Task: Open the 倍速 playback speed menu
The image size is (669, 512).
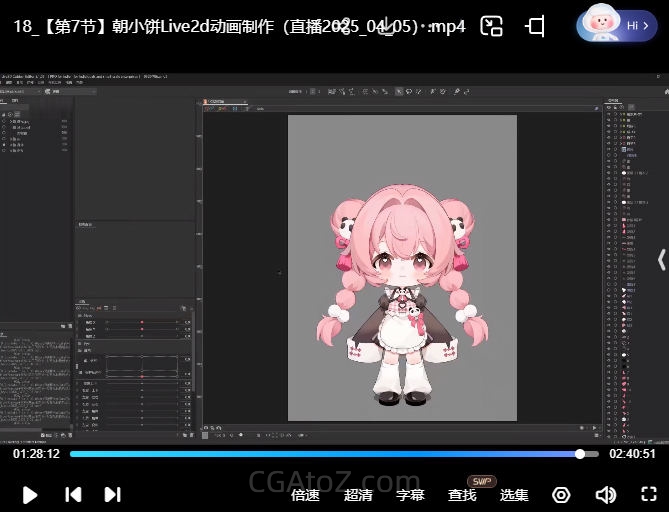Action: (305, 495)
